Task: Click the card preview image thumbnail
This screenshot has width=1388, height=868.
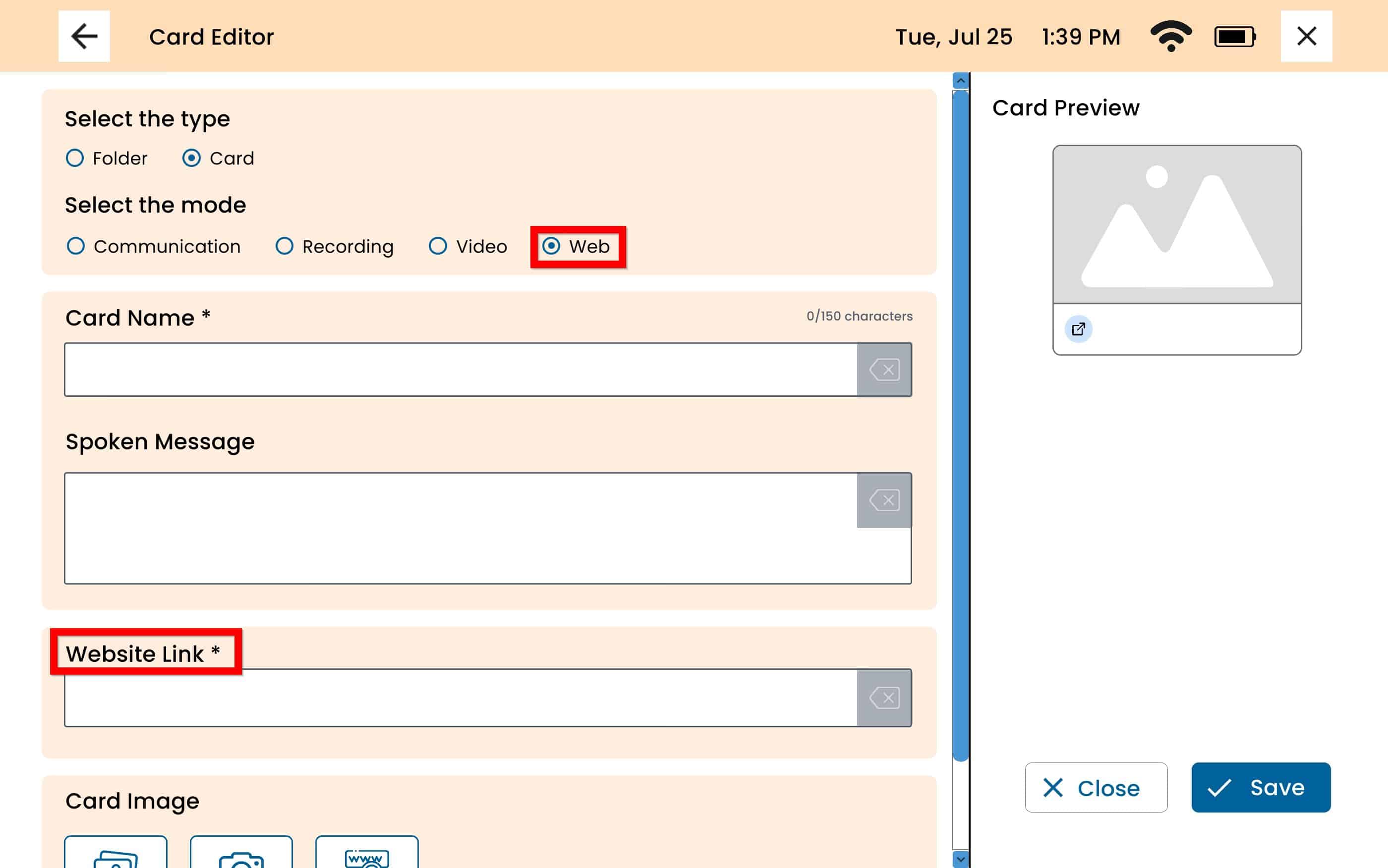Action: (1177, 224)
